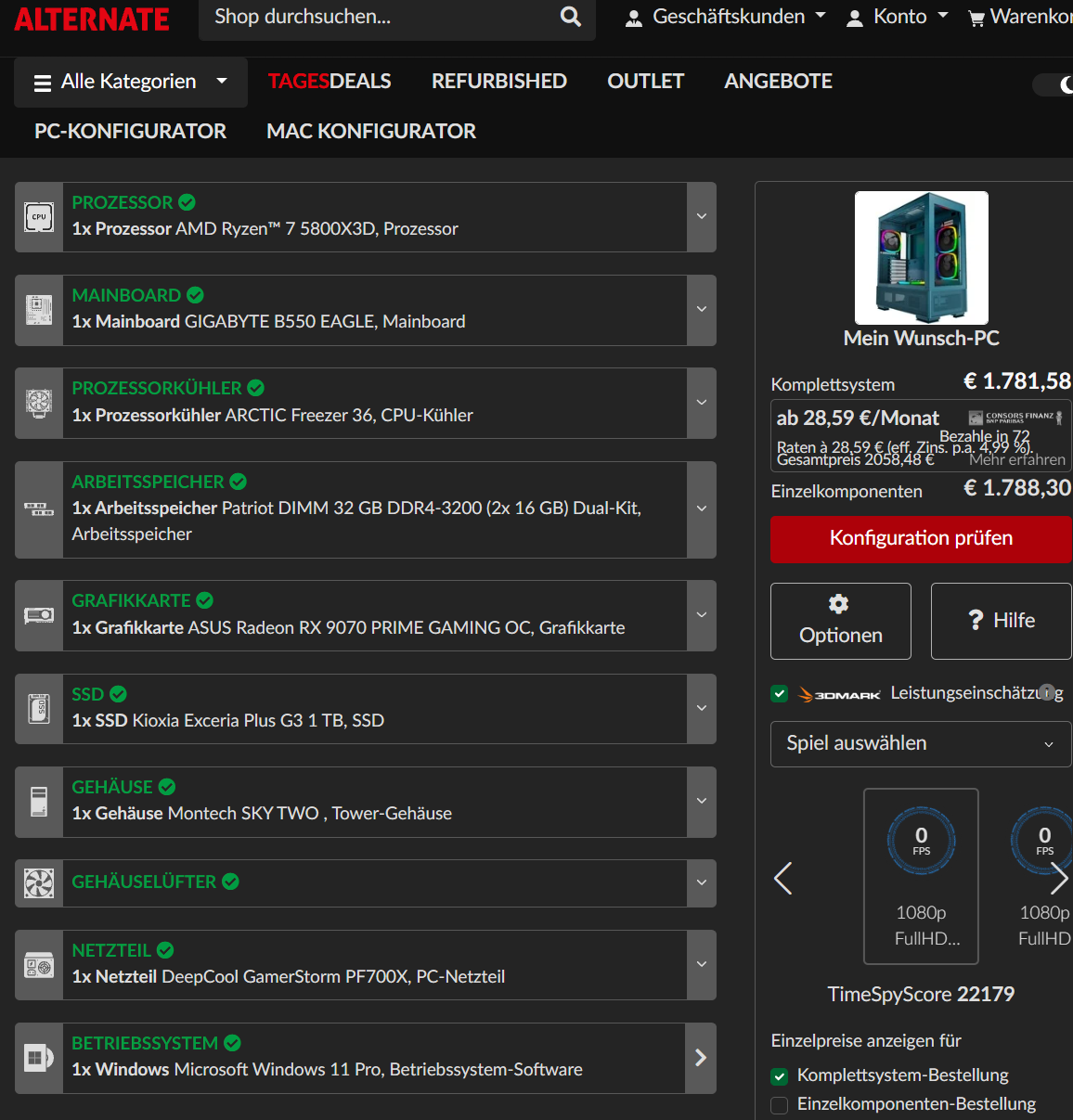1073x1120 pixels.
Task: Open the Alle Kategorien menu
Action: (x=131, y=82)
